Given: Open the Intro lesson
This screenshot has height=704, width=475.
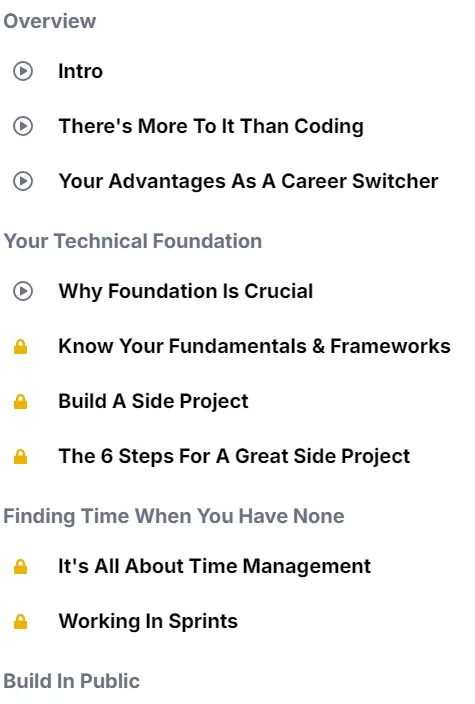Looking at the screenshot, I should click(x=81, y=71).
